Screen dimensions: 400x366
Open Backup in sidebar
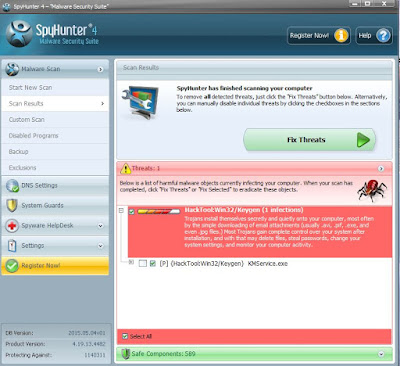[55, 152]
